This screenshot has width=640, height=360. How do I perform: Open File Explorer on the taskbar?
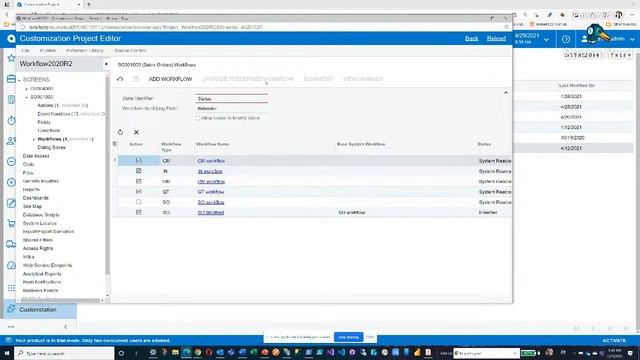175,353
